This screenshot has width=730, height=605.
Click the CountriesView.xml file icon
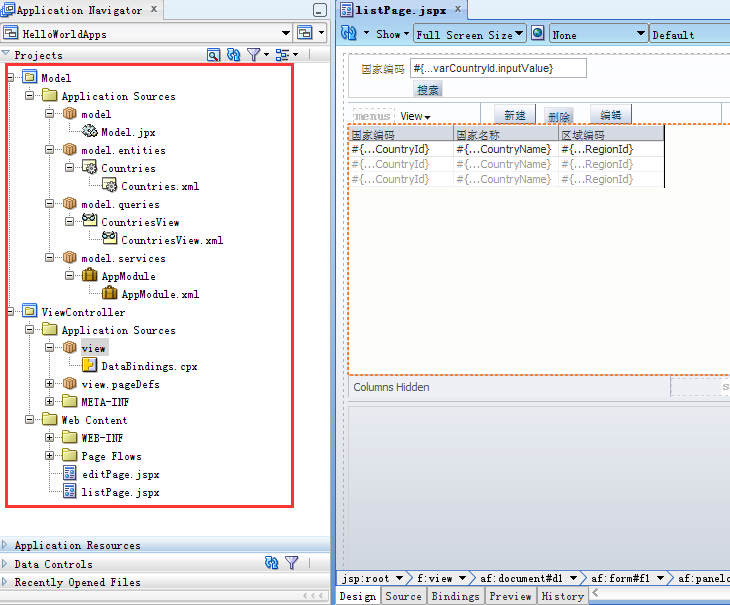click(110, 238)
